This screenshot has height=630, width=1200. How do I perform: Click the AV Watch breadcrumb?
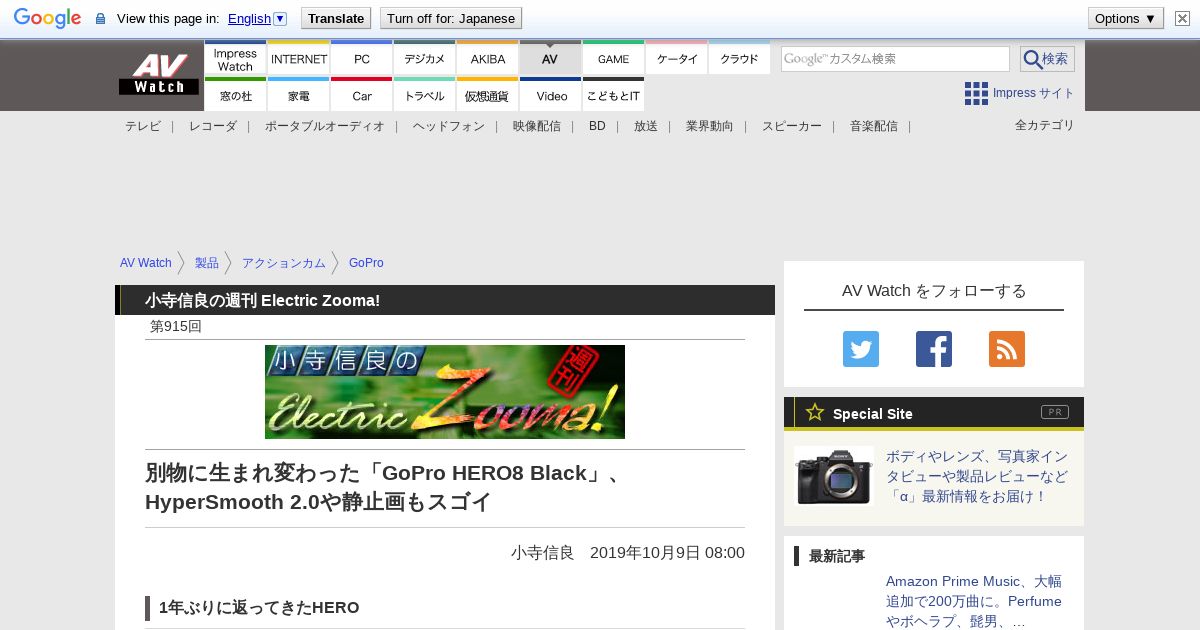[x=146, y=263]
